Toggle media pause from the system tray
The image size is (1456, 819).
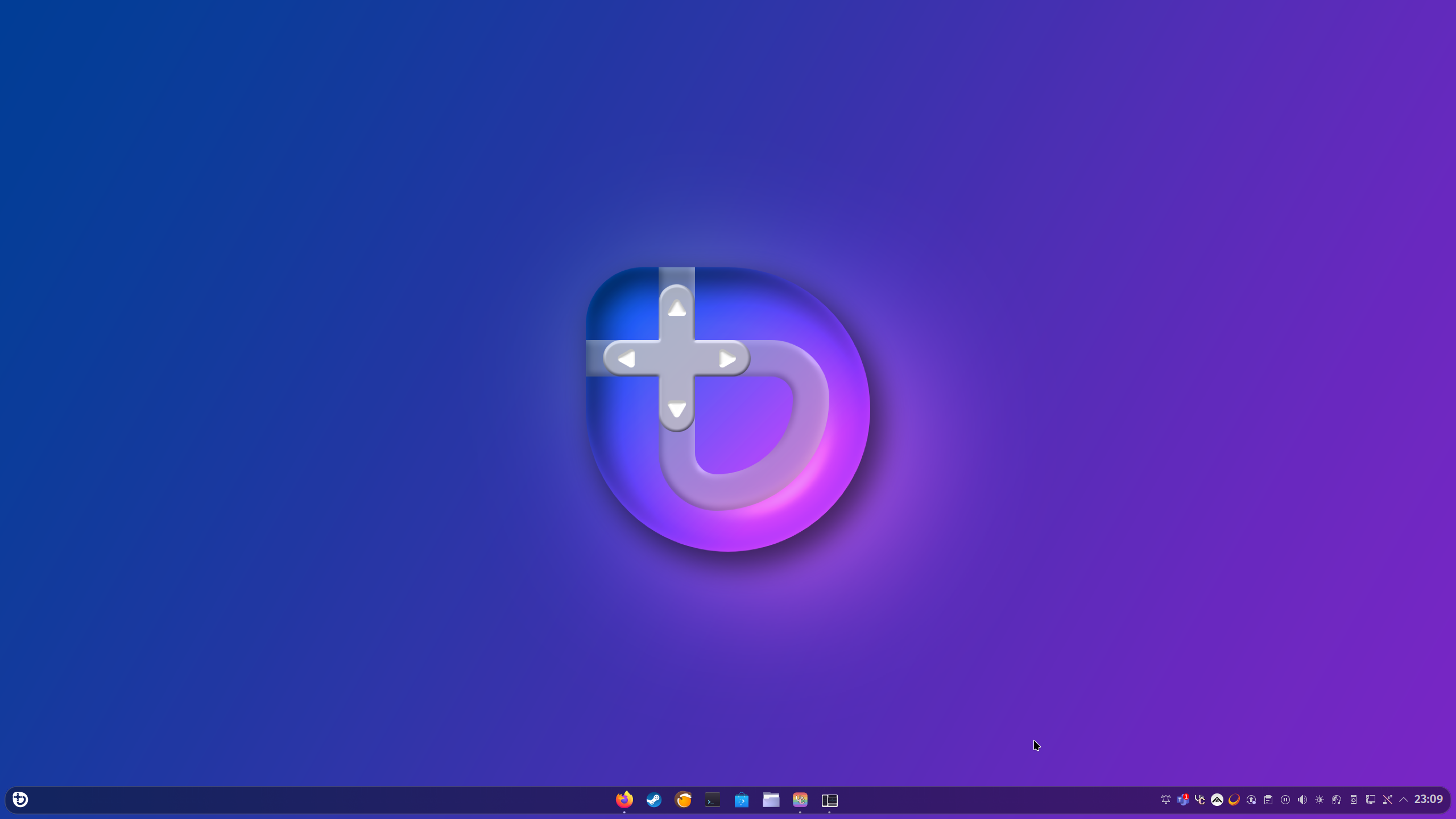pos(1286,799)
